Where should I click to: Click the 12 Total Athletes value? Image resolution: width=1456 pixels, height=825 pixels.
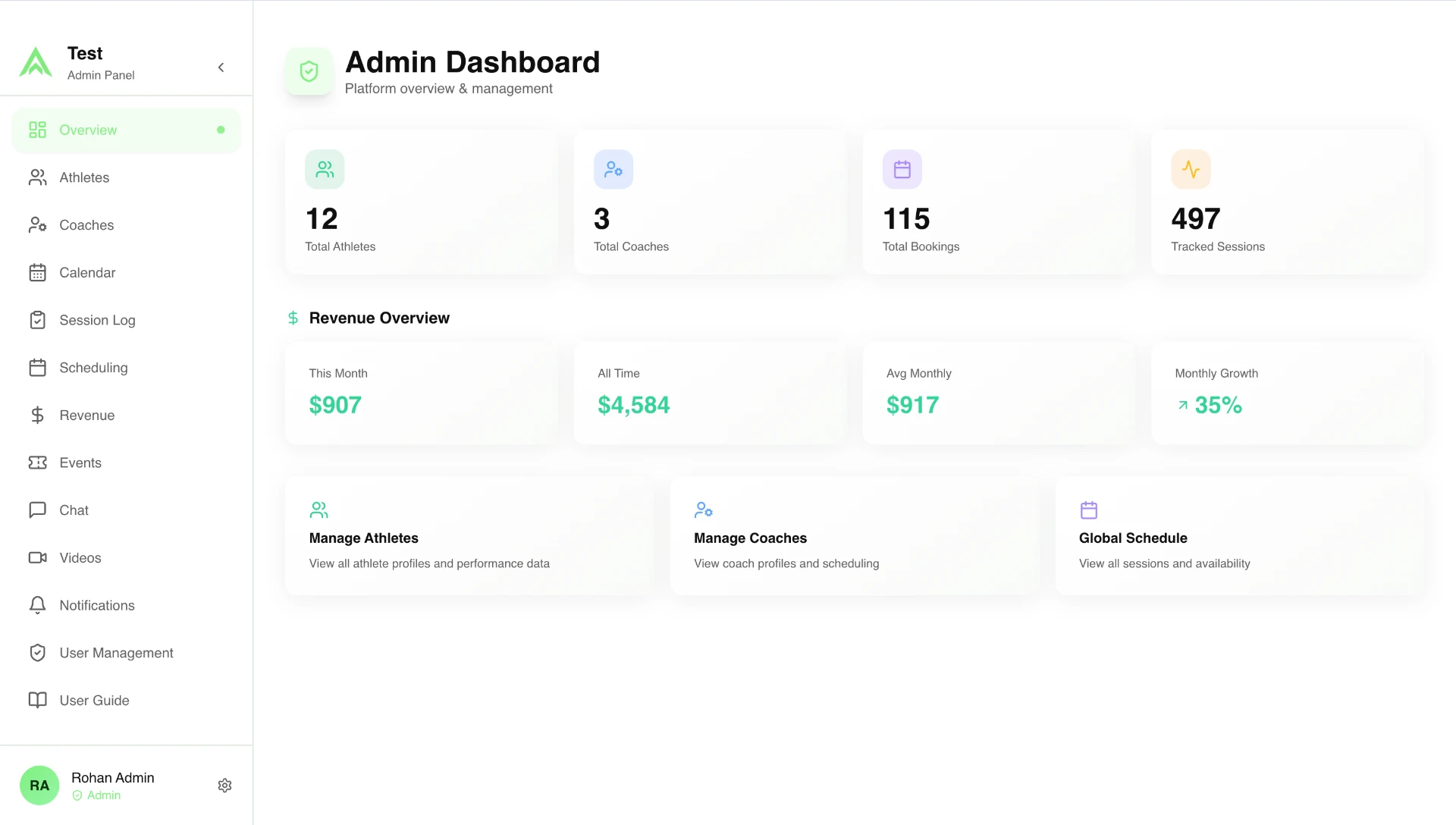tap(322, 219)
